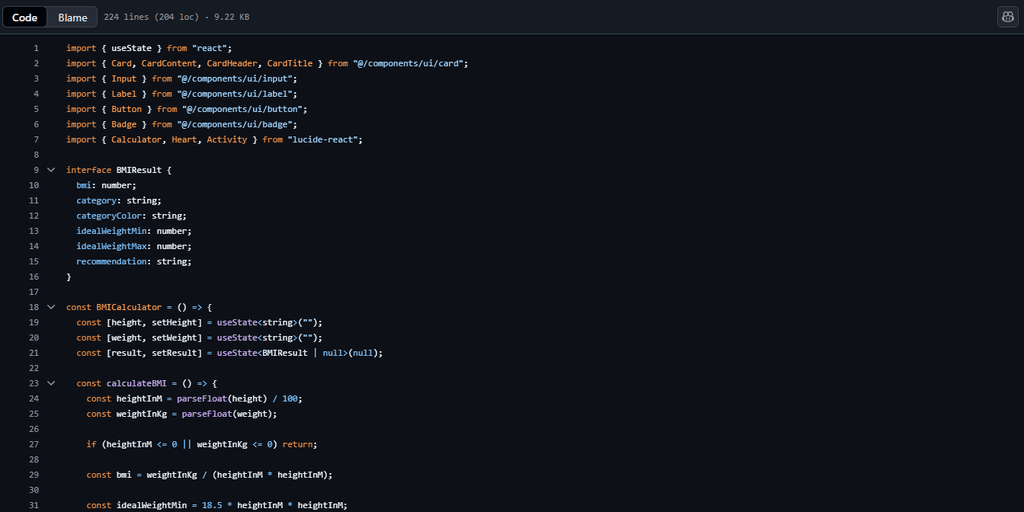Select the Code view tab

(25, 17)
